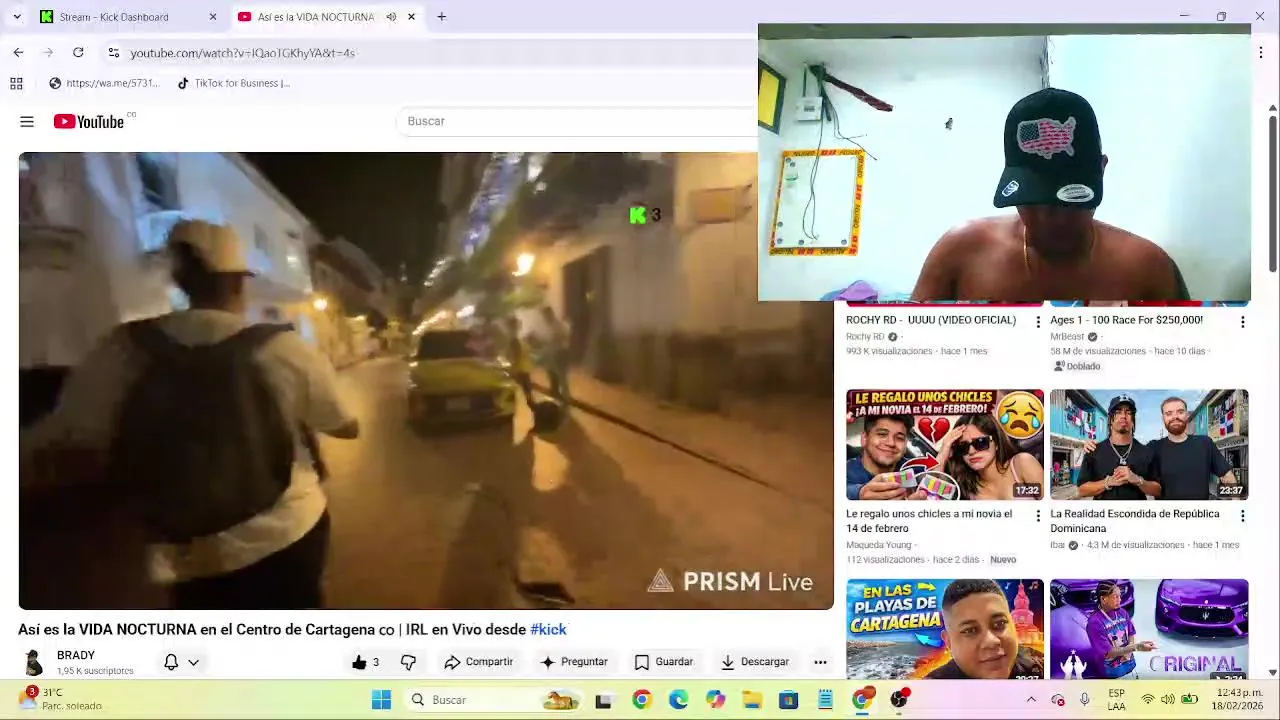Image resolution: width=1280 pixels, height=720 pixels.
Task: Open weather widget showing 31°C
Action: [x=62, y=699]
